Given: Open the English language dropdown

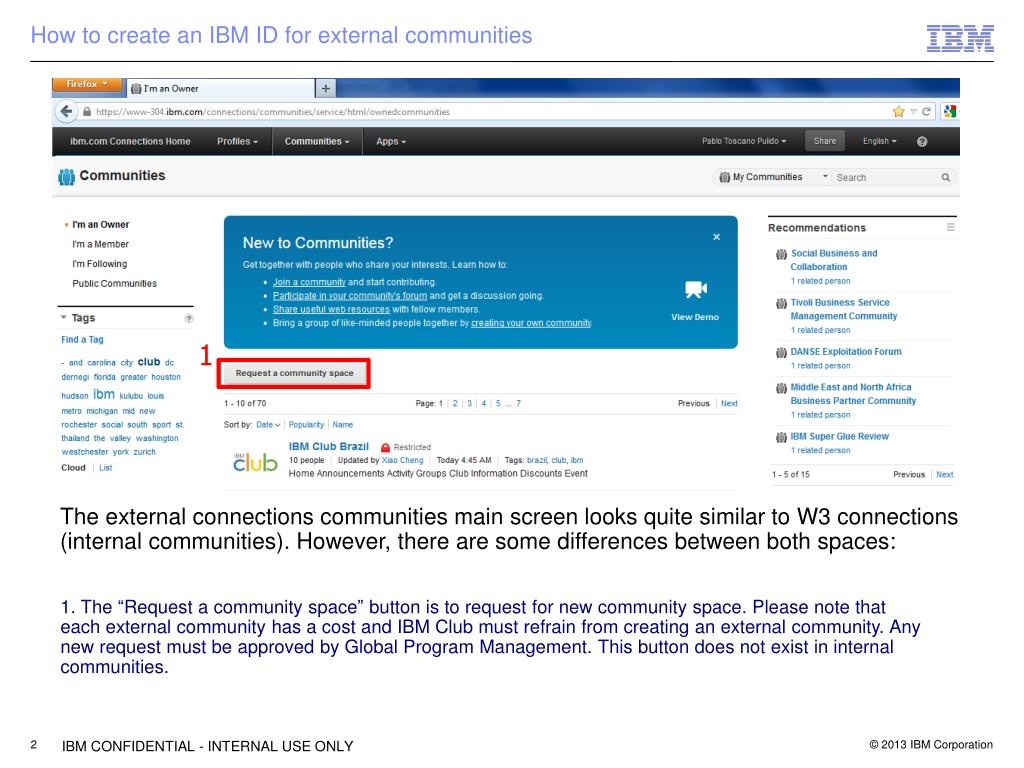Looking at the screenshot, I should pyautogui.click(x=879, y=141).
